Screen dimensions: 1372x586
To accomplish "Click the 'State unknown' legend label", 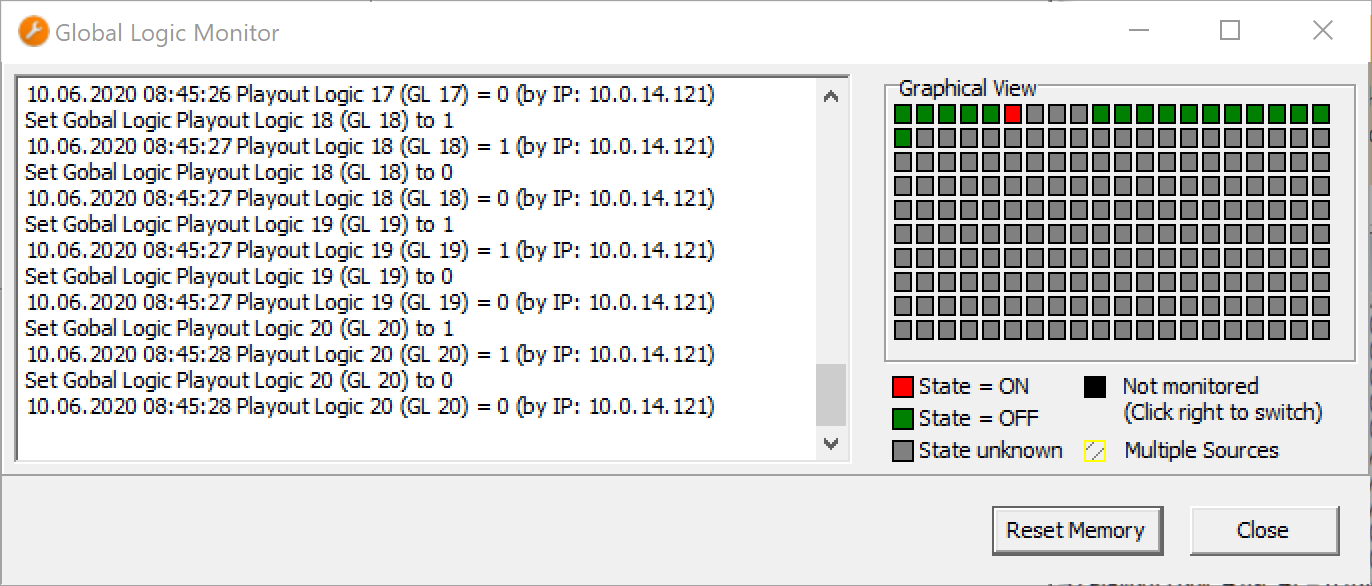I will click(x=991, y=451).
